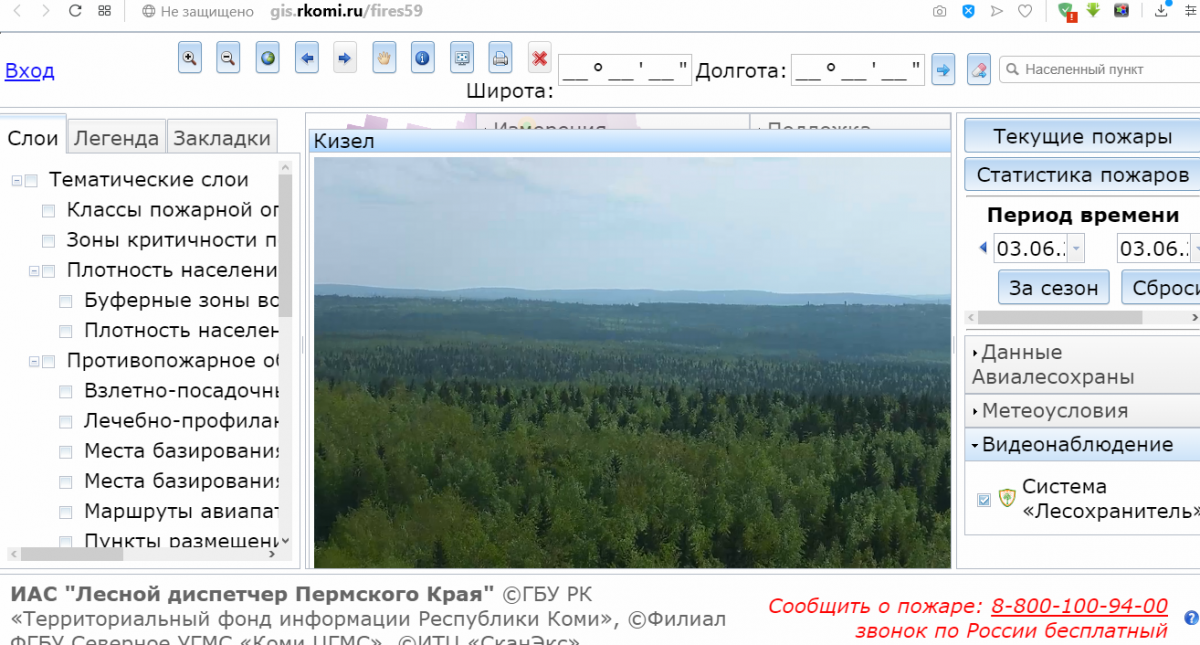
Task: Enable the Классы пожарной layer checkbox
Action: click(x=48, y=211)
